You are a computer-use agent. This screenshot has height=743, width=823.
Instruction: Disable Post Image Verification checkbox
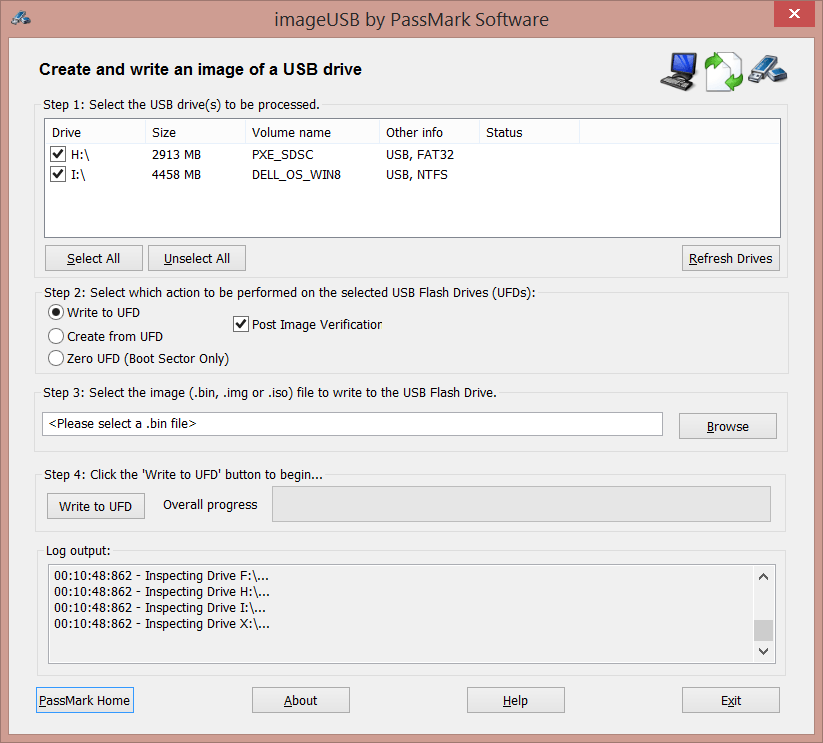(x=241, y=324)
